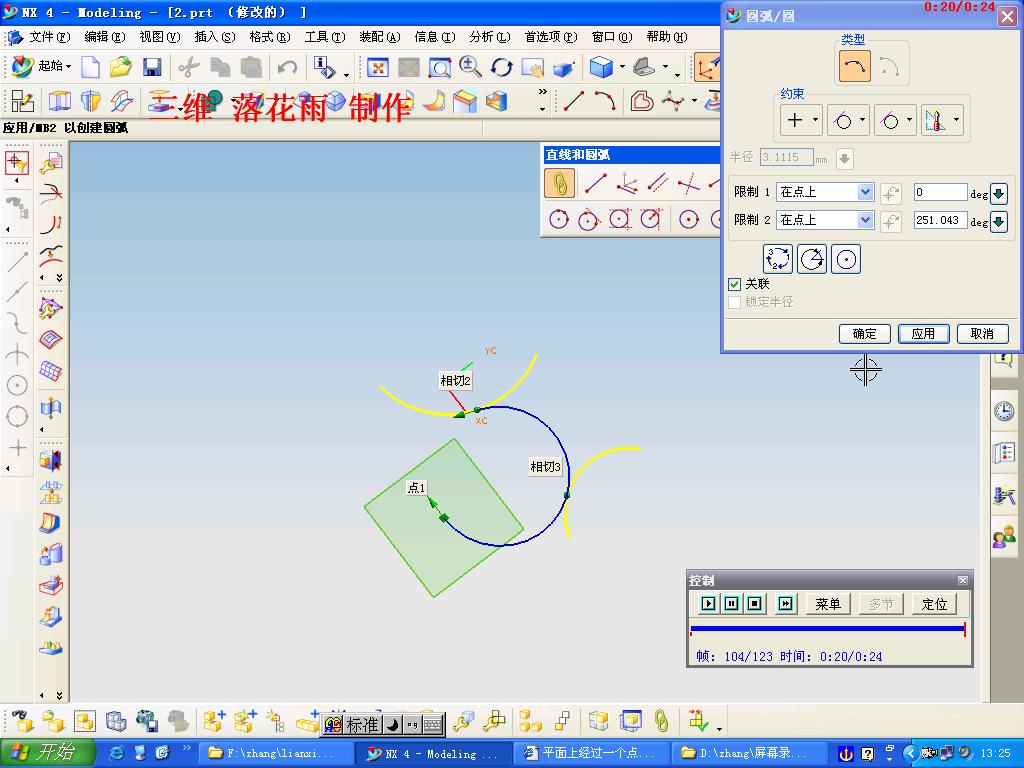Click the arc tool icon in top toolbar
1024x768 pixels.
(605, 101)
